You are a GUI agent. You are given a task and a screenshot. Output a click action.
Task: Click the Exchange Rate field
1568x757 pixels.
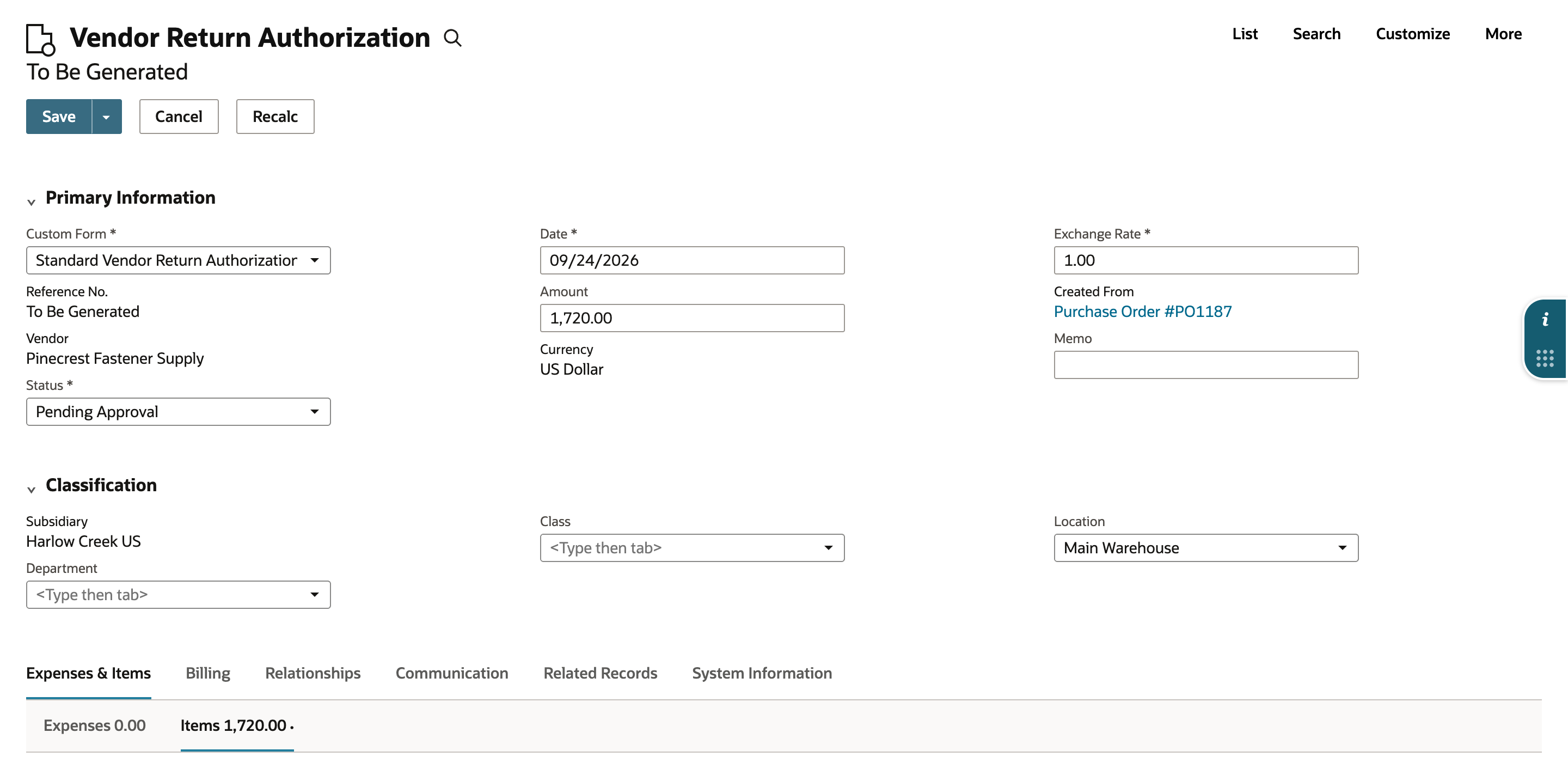[1206, 260]
